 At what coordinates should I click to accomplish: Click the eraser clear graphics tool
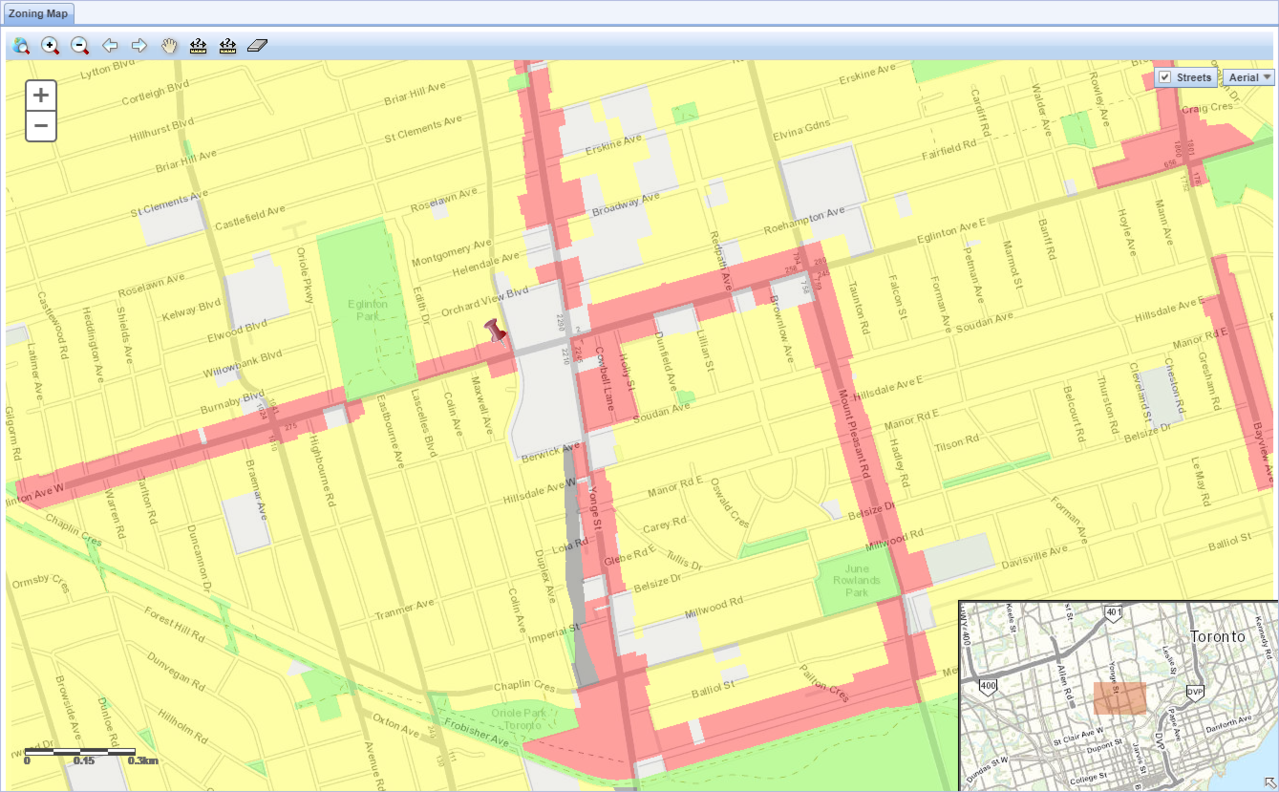pos(257,45)
